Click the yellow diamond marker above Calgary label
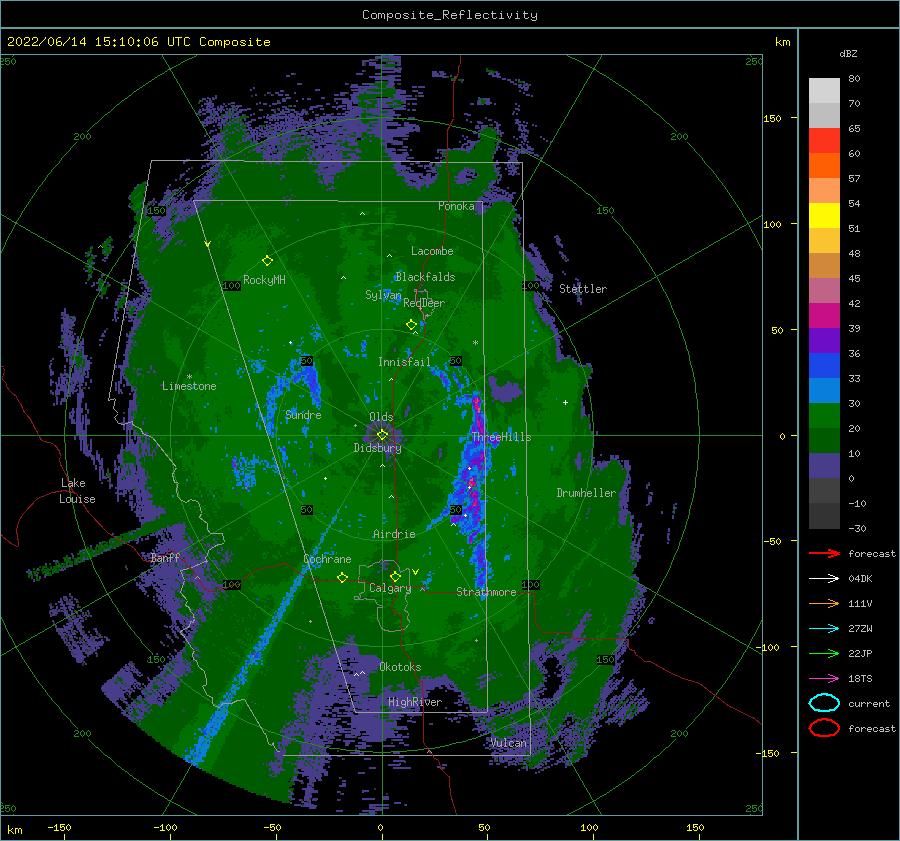900x841 pixels. click(395, 576)
